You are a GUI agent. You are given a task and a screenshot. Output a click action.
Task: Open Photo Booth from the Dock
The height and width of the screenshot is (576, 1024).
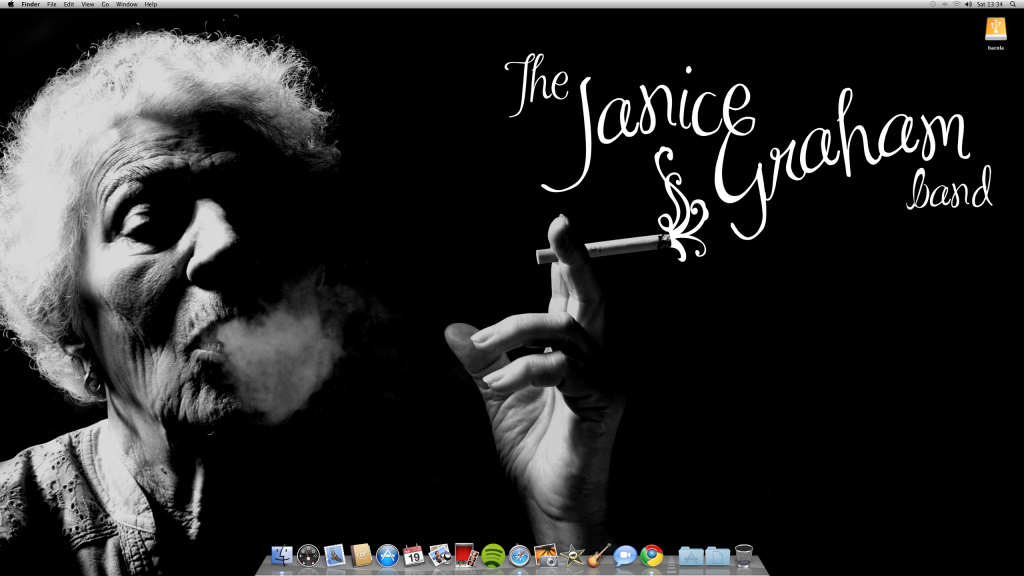[465, 558]
